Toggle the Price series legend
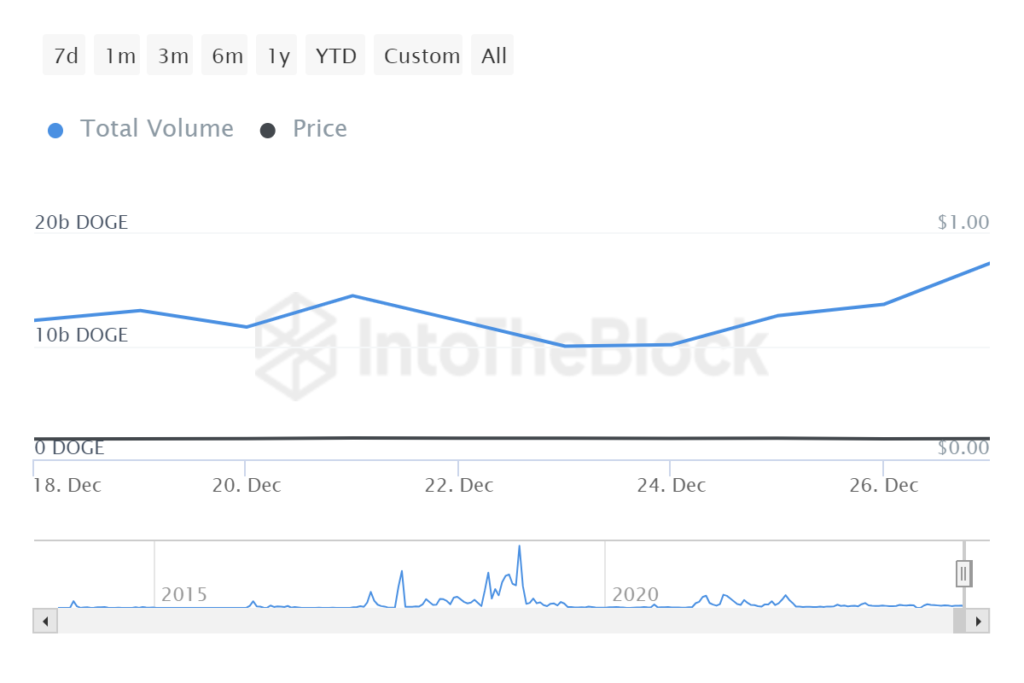The width and height of the screenshot is (1024, 683). (x=319, y=129)
